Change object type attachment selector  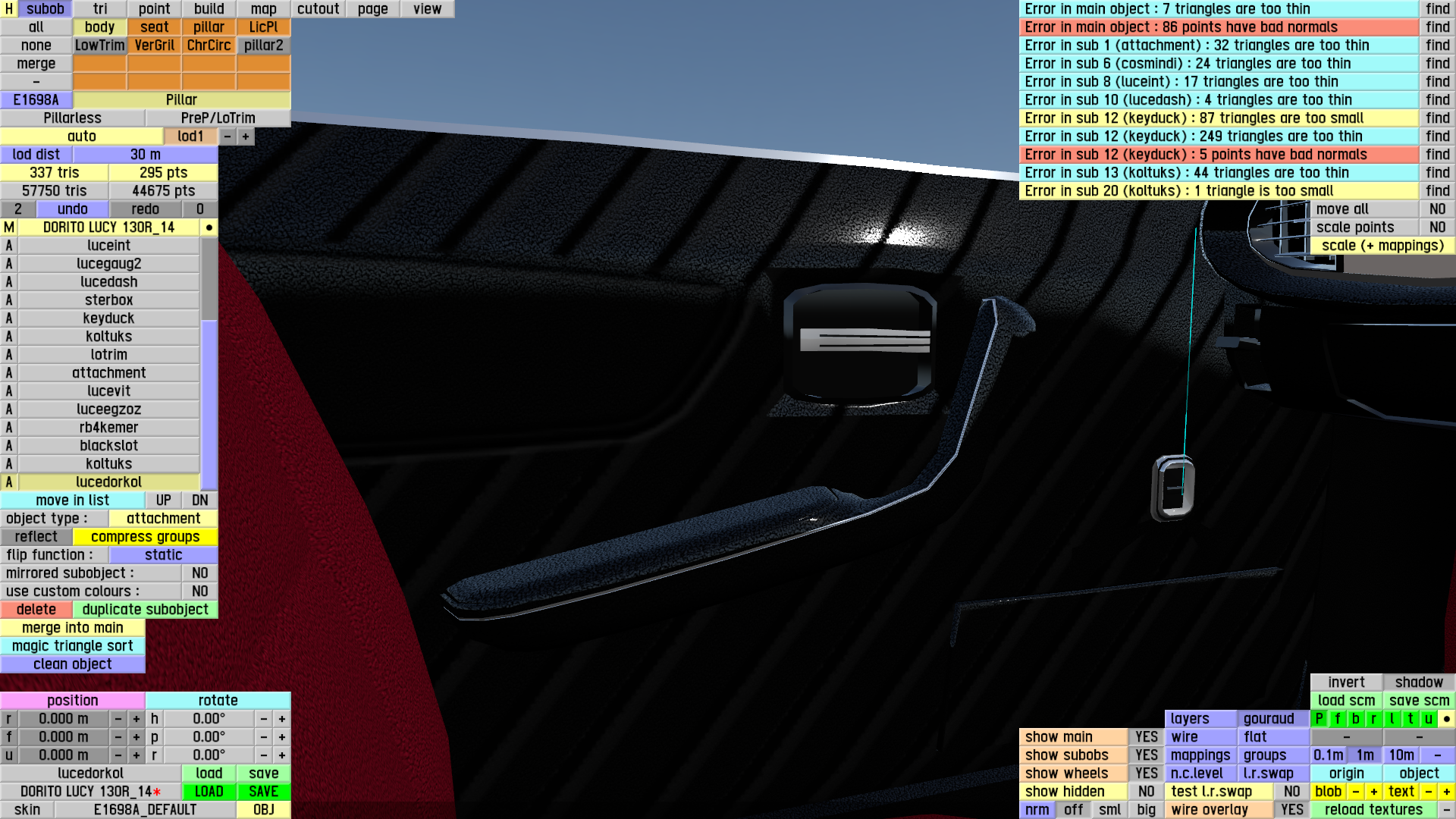pyautogui.click(x=163, y=518)
